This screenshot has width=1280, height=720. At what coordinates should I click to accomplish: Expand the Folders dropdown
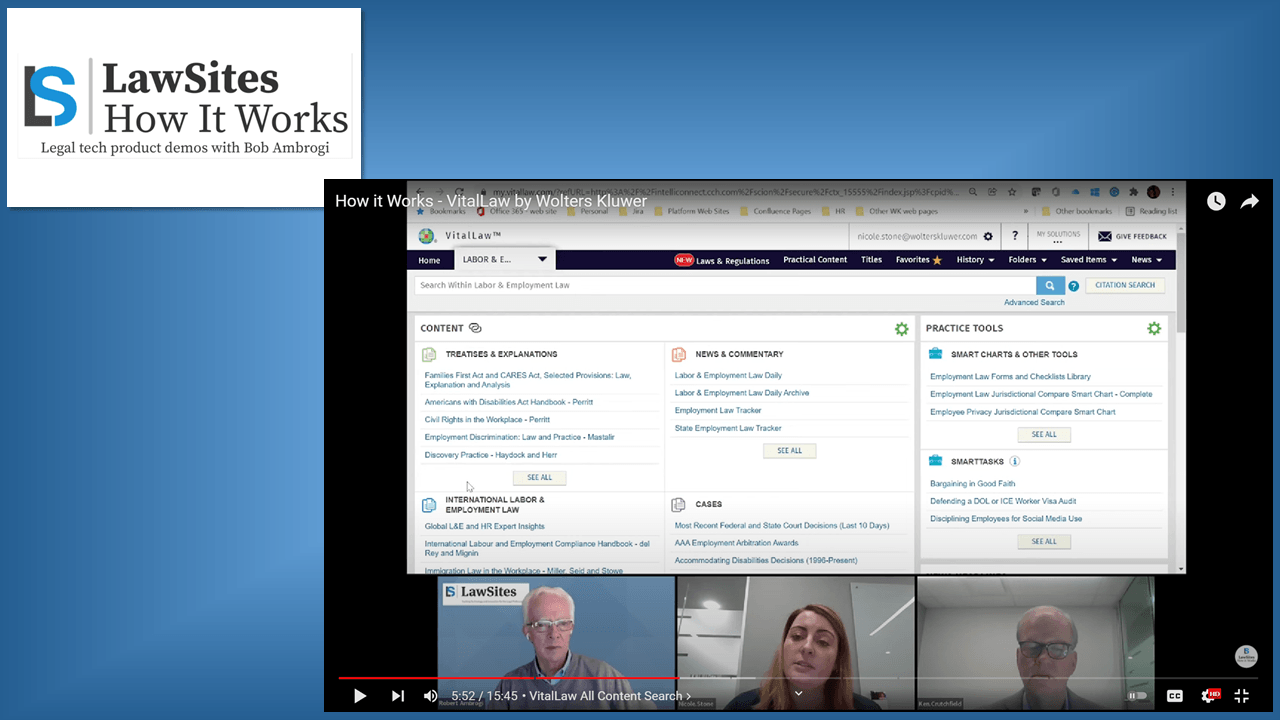coord(1029,260)
